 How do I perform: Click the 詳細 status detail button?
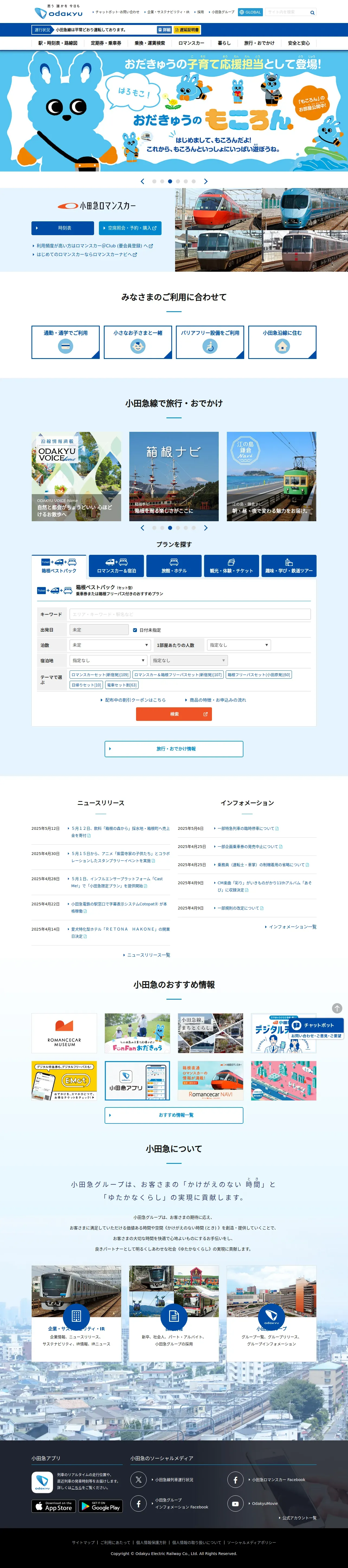(165, 30)
